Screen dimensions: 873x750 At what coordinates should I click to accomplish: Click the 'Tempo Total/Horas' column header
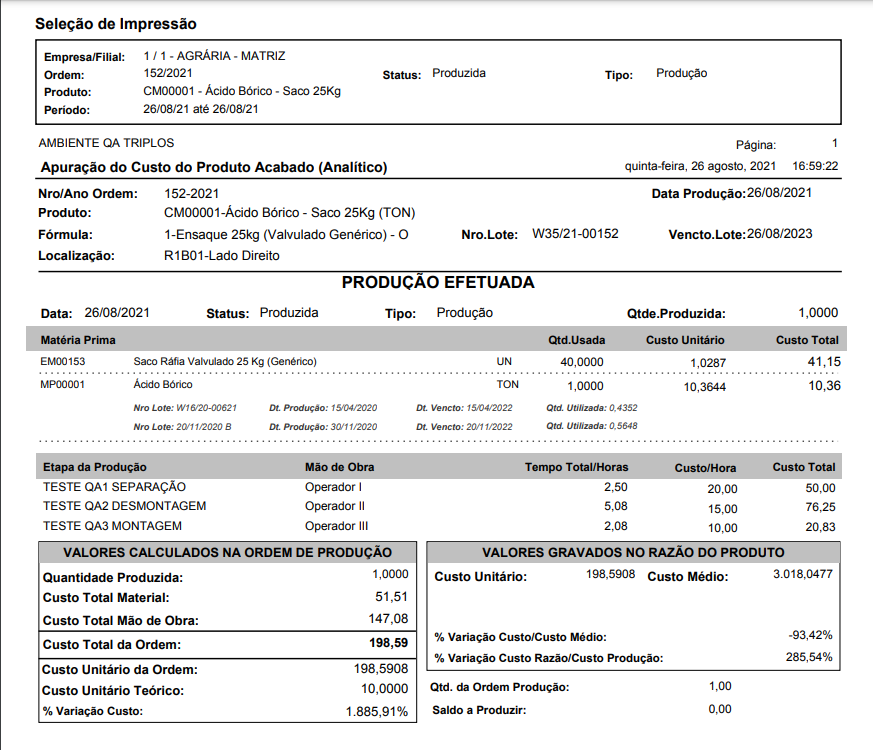pos(576,467)
